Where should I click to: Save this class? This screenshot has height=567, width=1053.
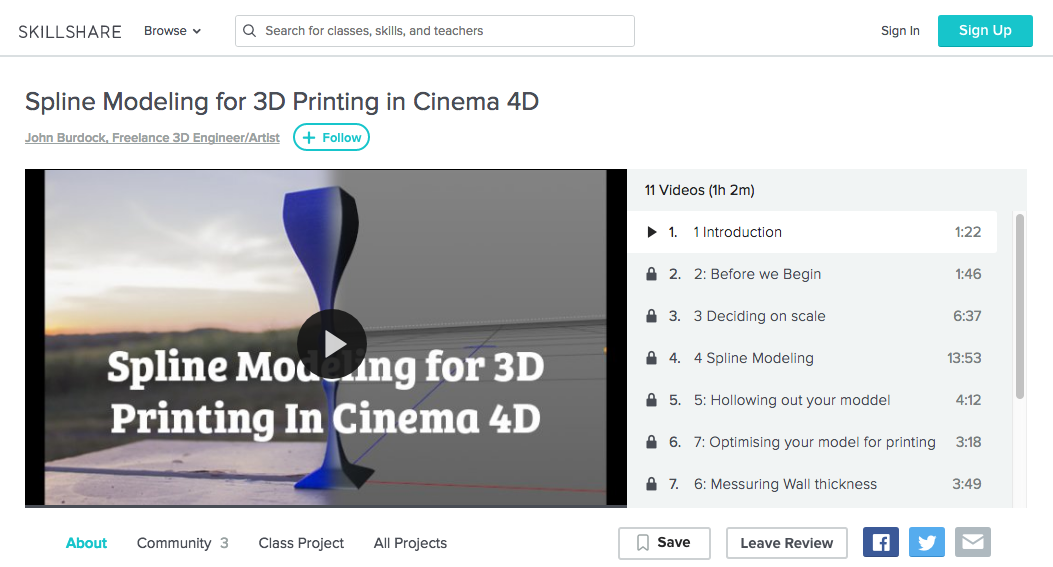click(x=664, y=543)
